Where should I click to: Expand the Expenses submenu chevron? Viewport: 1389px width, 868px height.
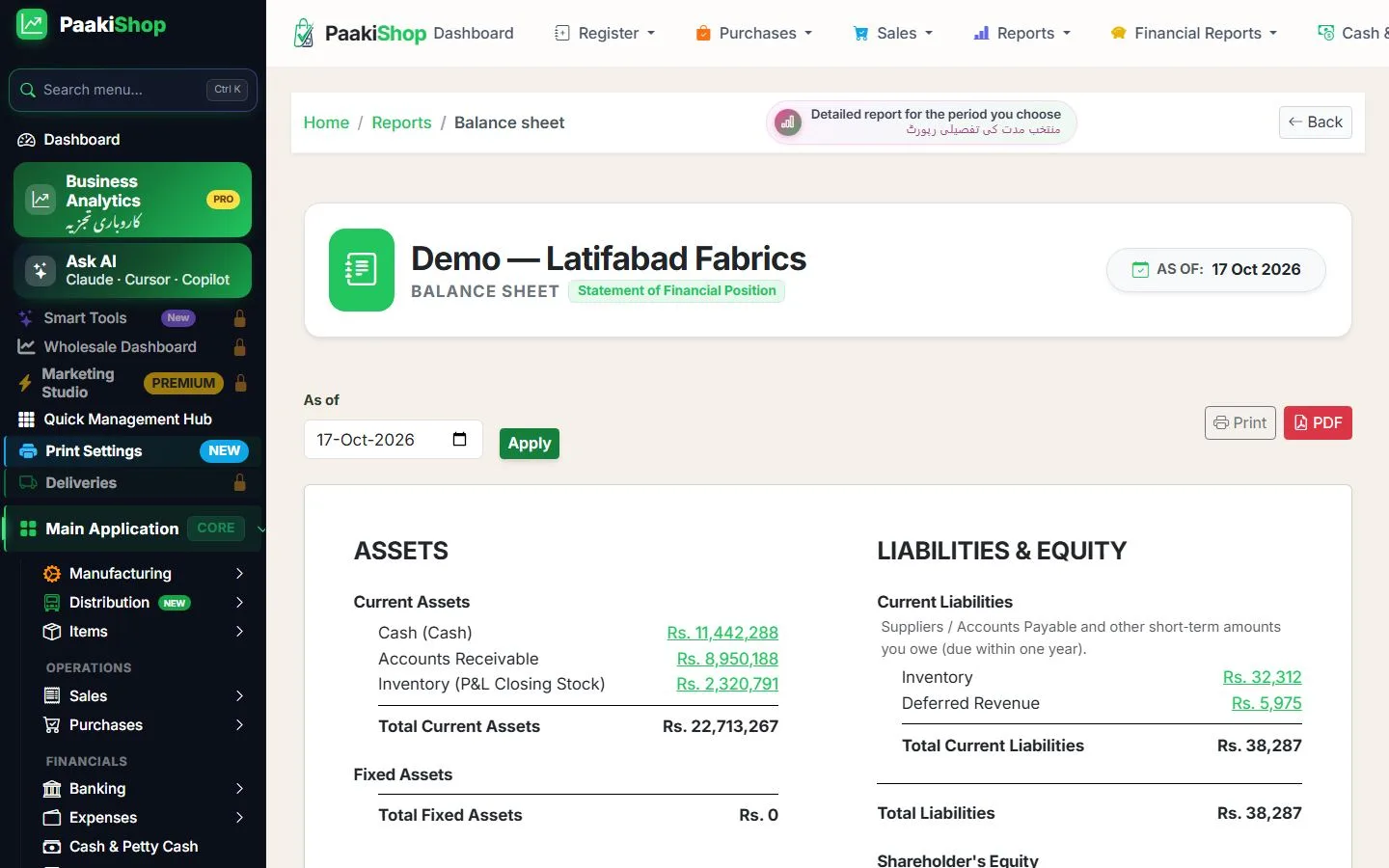click(x=239, y=818)
